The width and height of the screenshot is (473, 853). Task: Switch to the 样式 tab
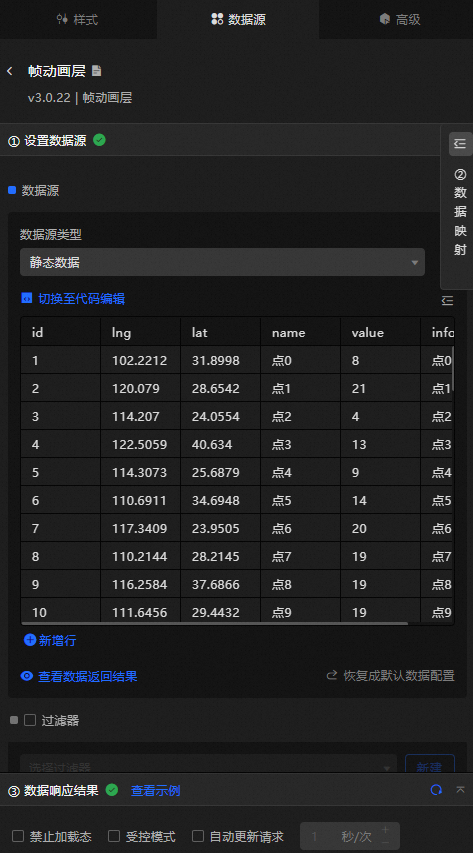(78, 20)
